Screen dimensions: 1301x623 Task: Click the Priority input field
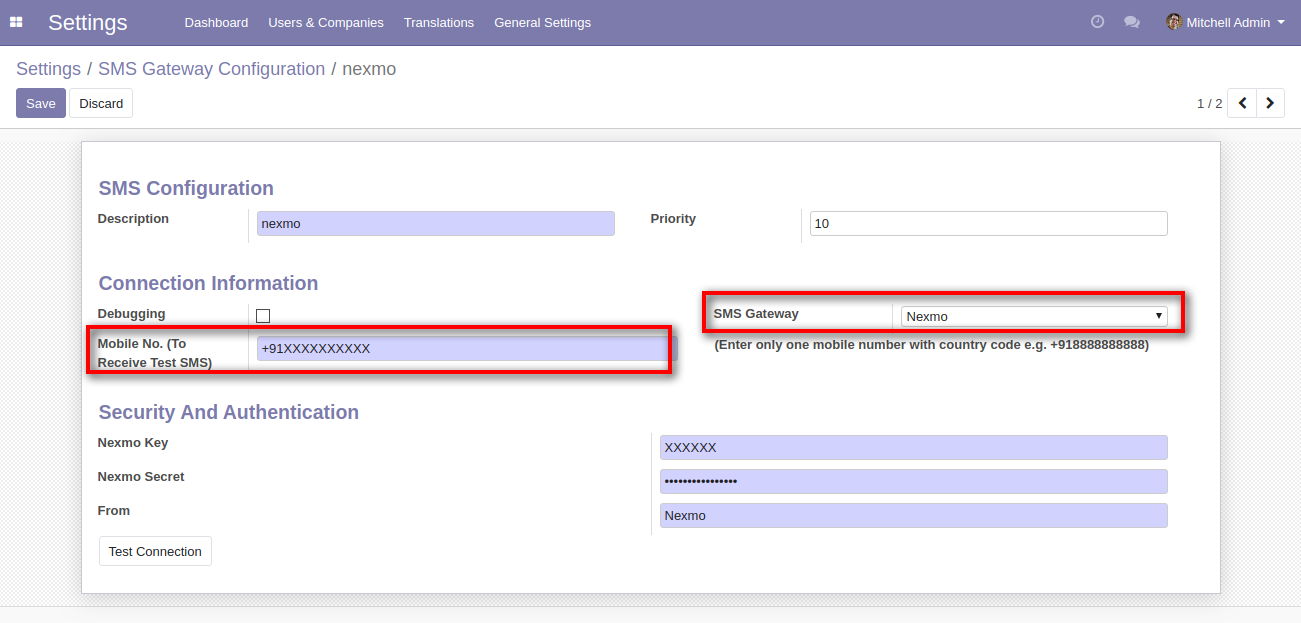click(988, 224)
